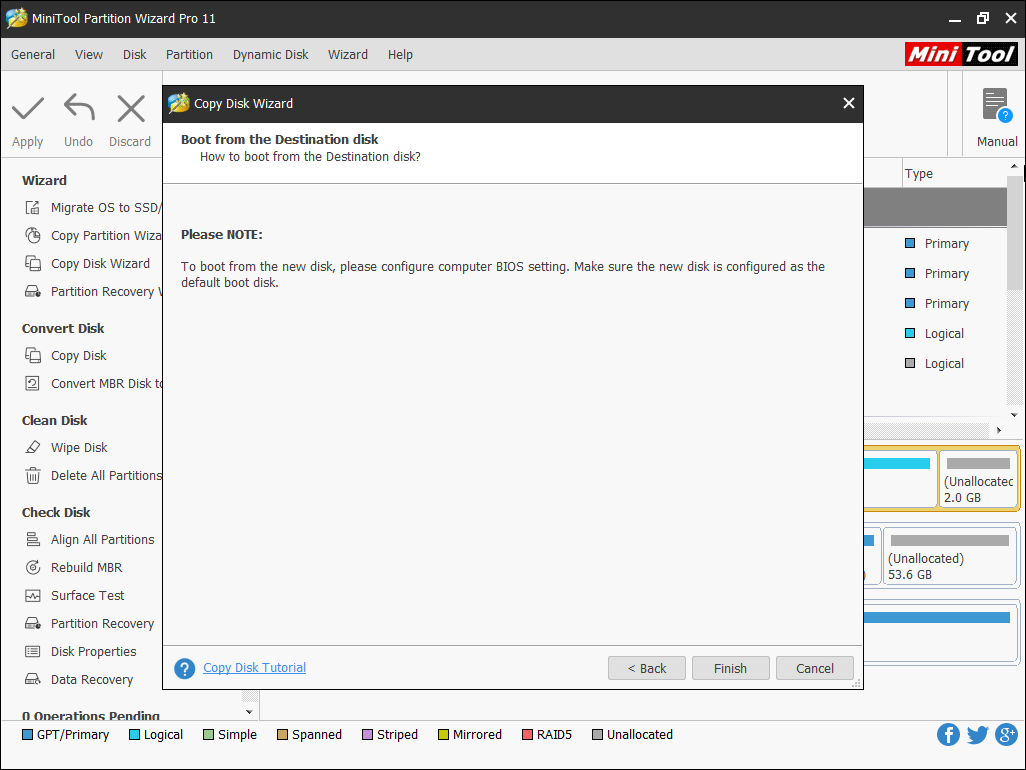The width and height of the screenshot is (1026, 770).
Task: Select the 53.6 GB Unallocated partition block
Action: 949,556
